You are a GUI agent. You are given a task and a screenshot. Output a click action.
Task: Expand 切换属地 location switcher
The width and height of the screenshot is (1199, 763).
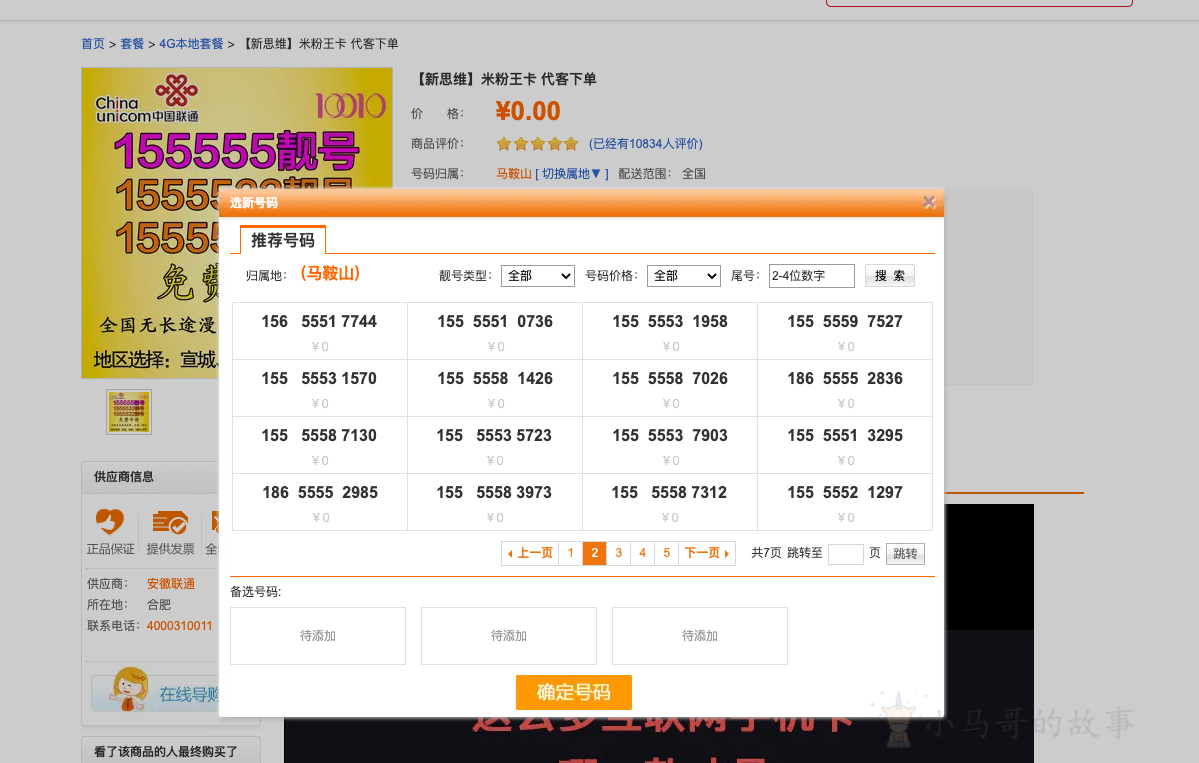click(x=571, y=174)
